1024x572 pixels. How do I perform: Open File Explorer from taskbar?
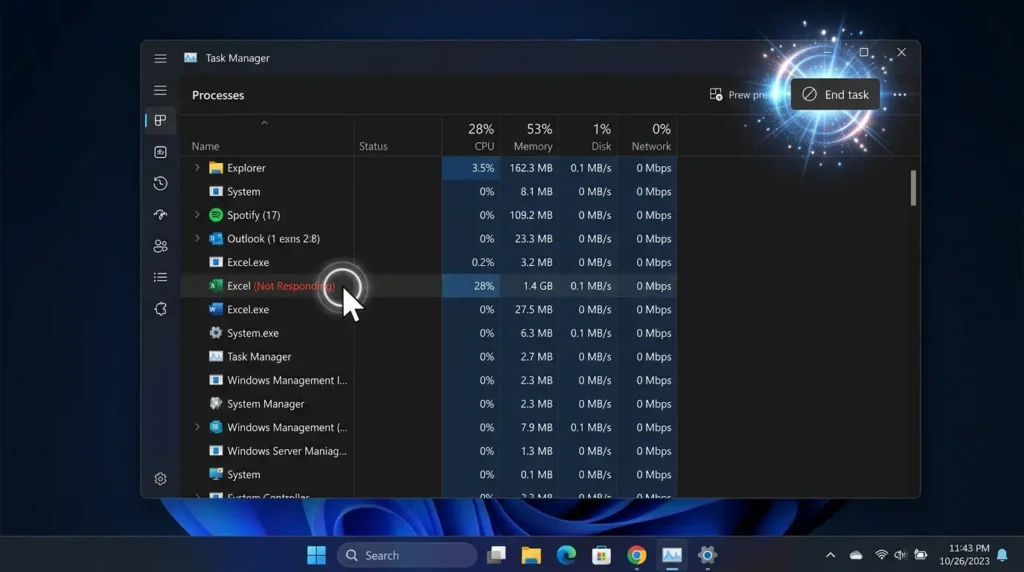[531, 555]
